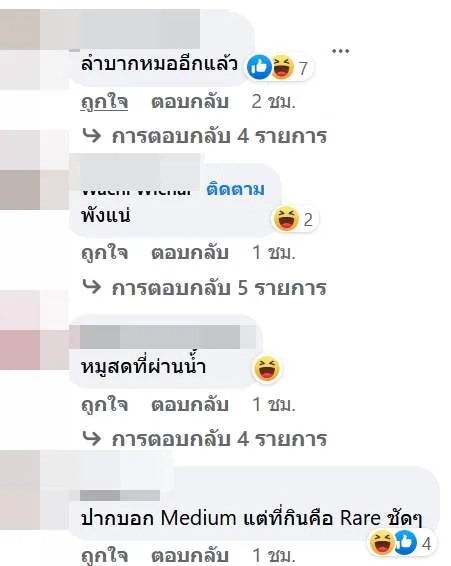Click the 2 ชม. timestamp of first comment
Screen dimensions: 451x566
tap(273, 102)
